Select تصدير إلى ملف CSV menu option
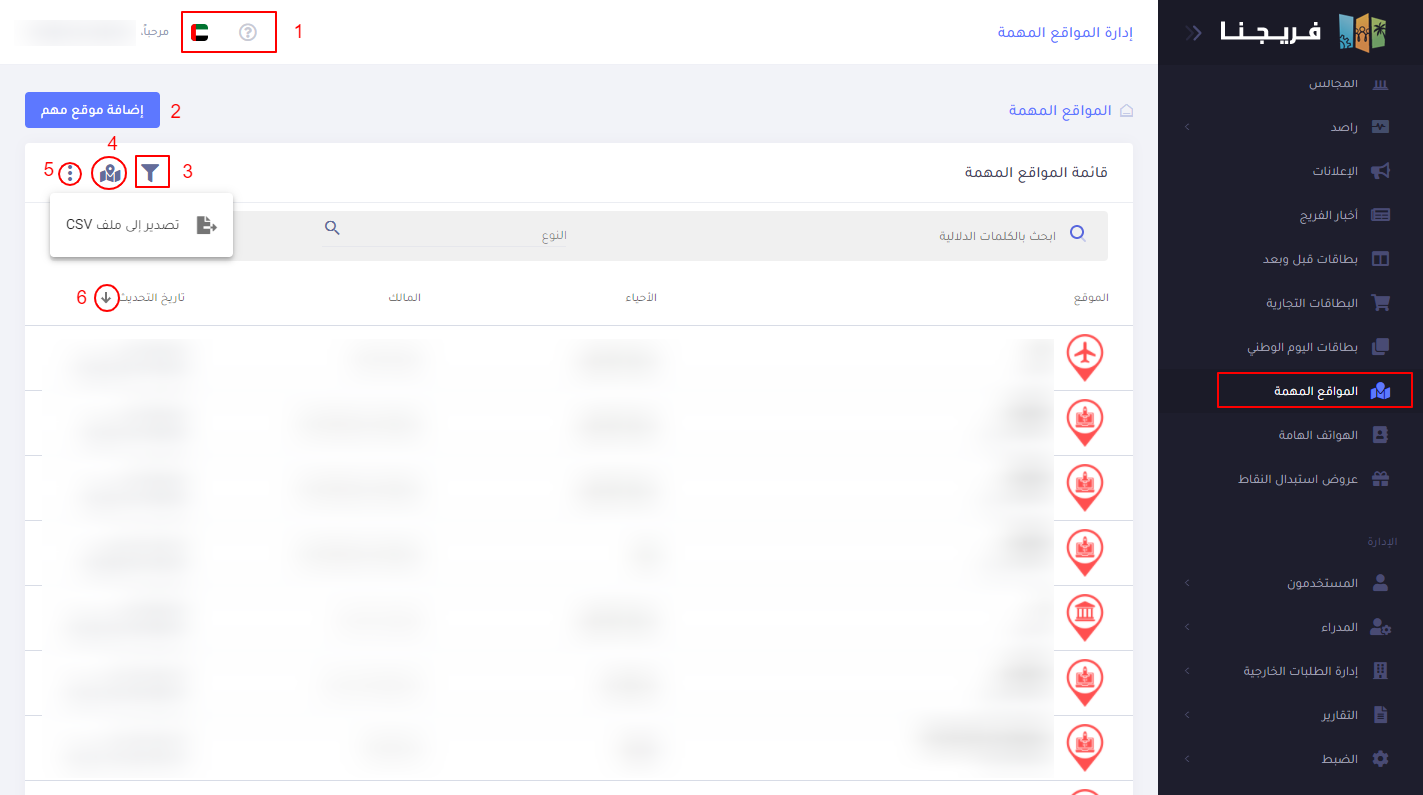The width and height of the screenshot is (1423, 795). 142,225
